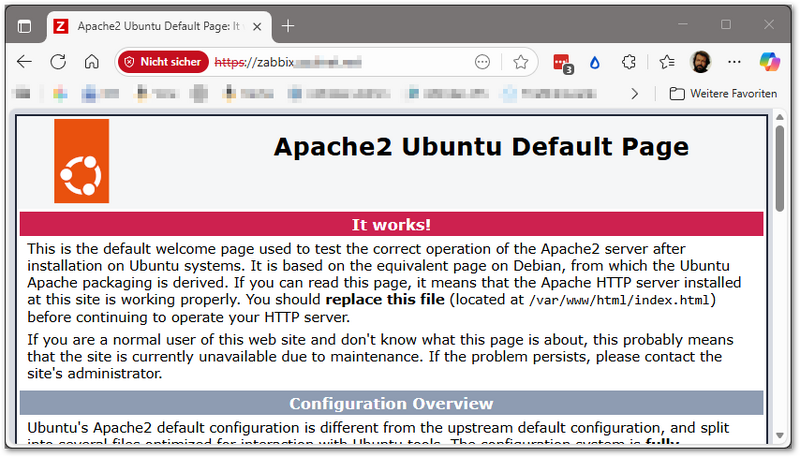
Task: Go to the home page
Action: pyautogui.click(x=91, y=62)
